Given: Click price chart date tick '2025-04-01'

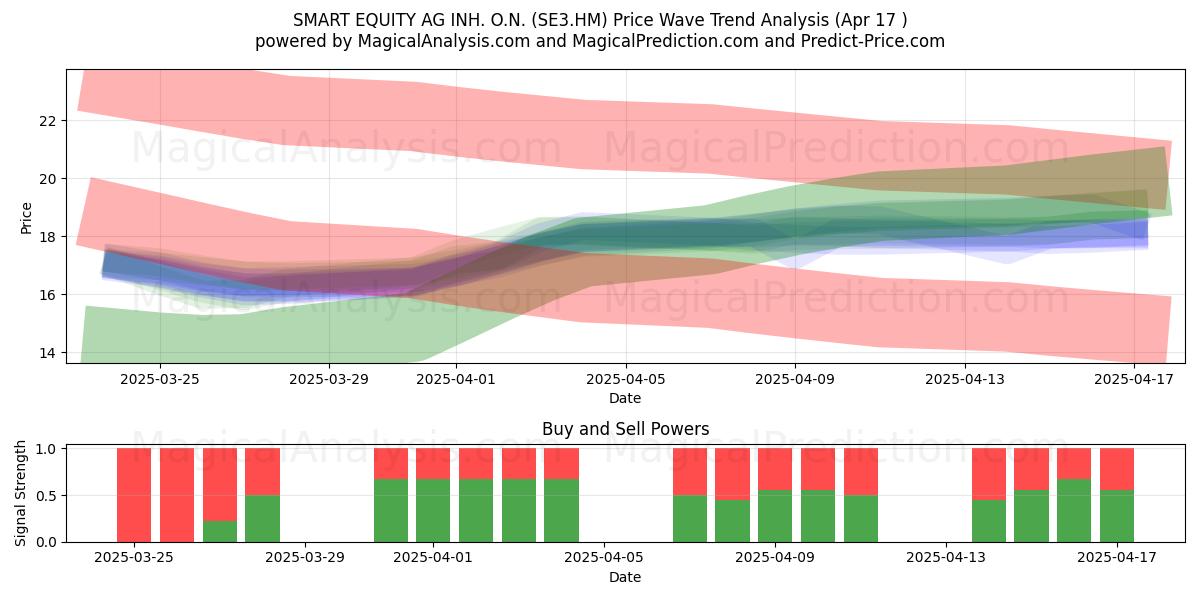Looking at the screenshot, I should pyautogui.click(x=456, y=379).
